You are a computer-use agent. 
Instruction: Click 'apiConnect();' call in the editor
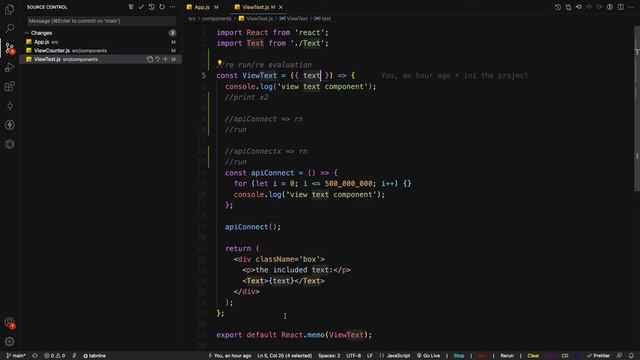pyautogui.click(x=253, y=227)
